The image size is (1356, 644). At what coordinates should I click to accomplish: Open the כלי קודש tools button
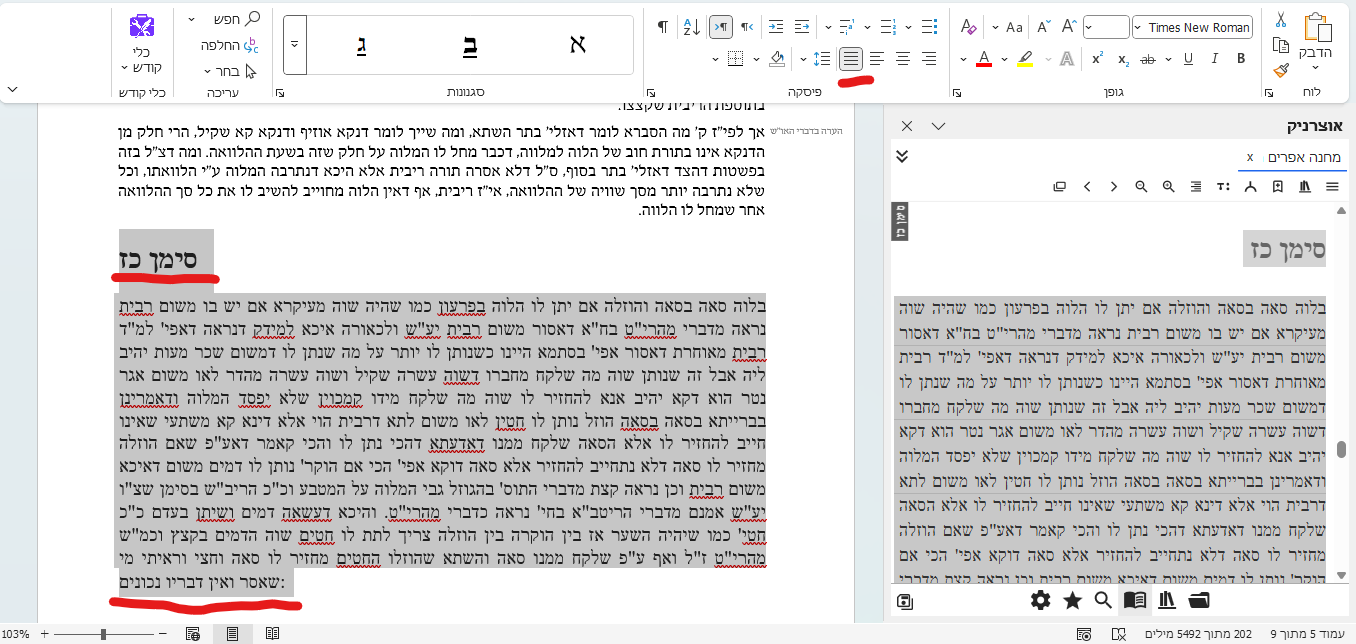click(141, 44)
